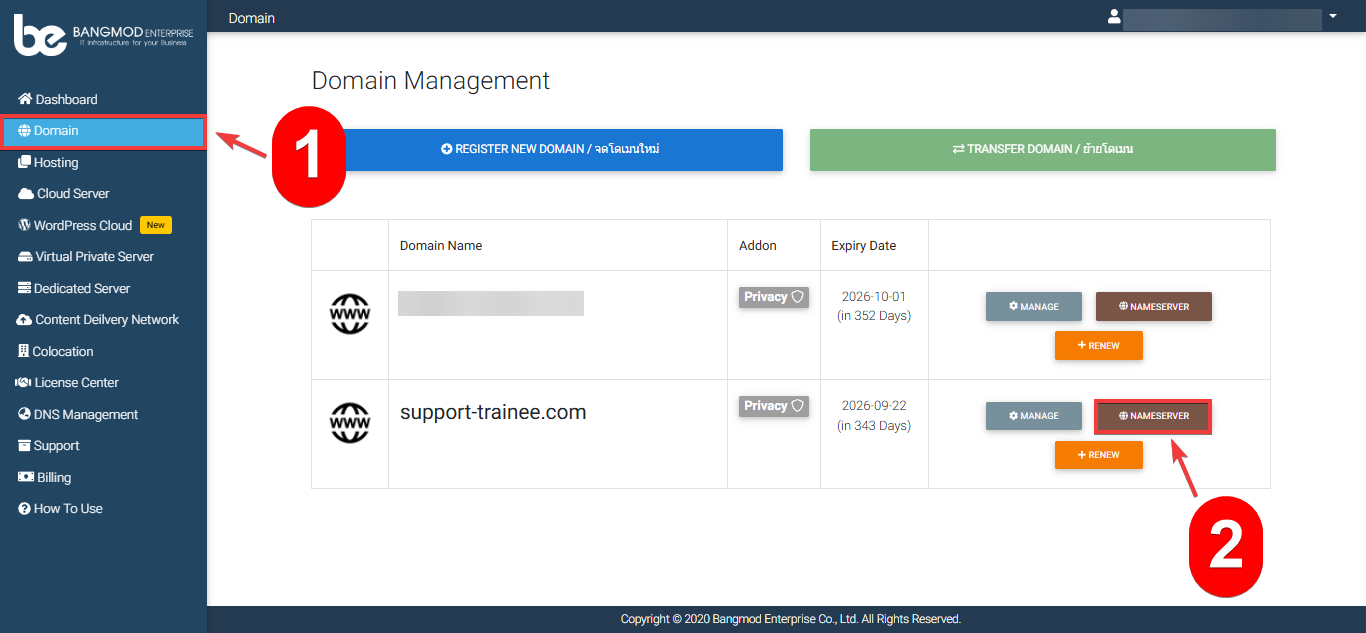Viewport: 1366px width, 633px height.
Task: Click Register New Domain button
Action: coord(549,149)
